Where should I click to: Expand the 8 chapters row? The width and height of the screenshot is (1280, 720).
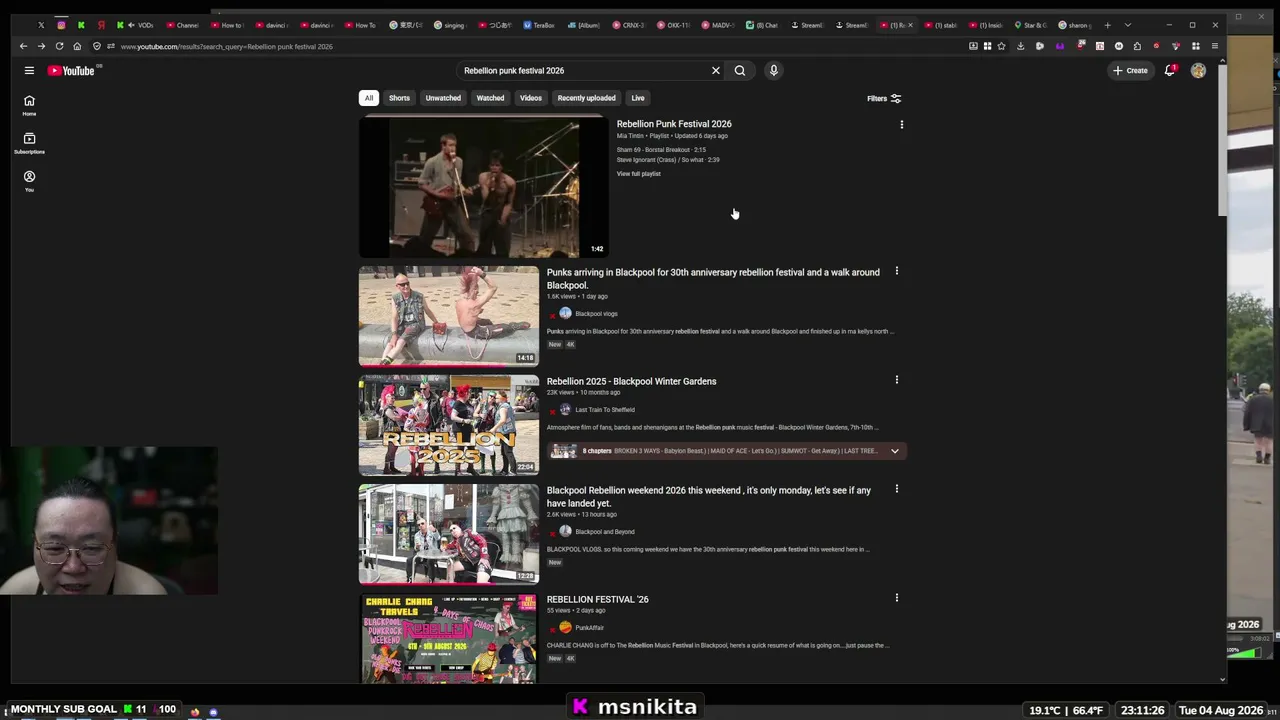pyautogui.click(x=727, y=451)
